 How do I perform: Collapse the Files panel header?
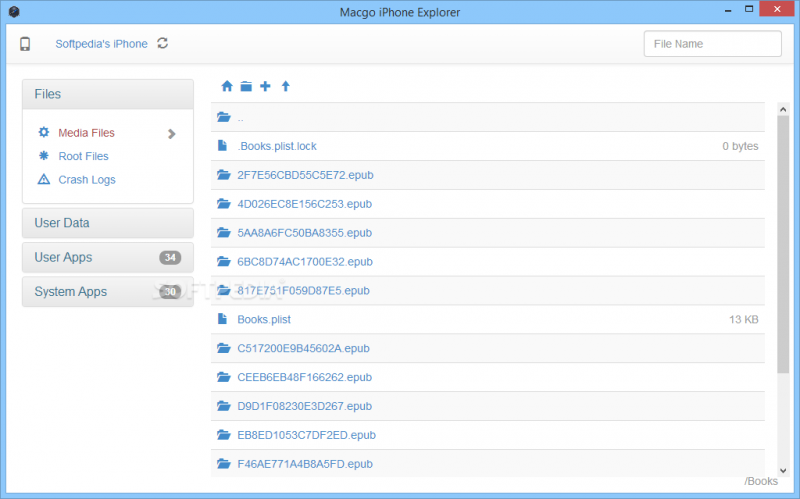[x=108, y=94]
